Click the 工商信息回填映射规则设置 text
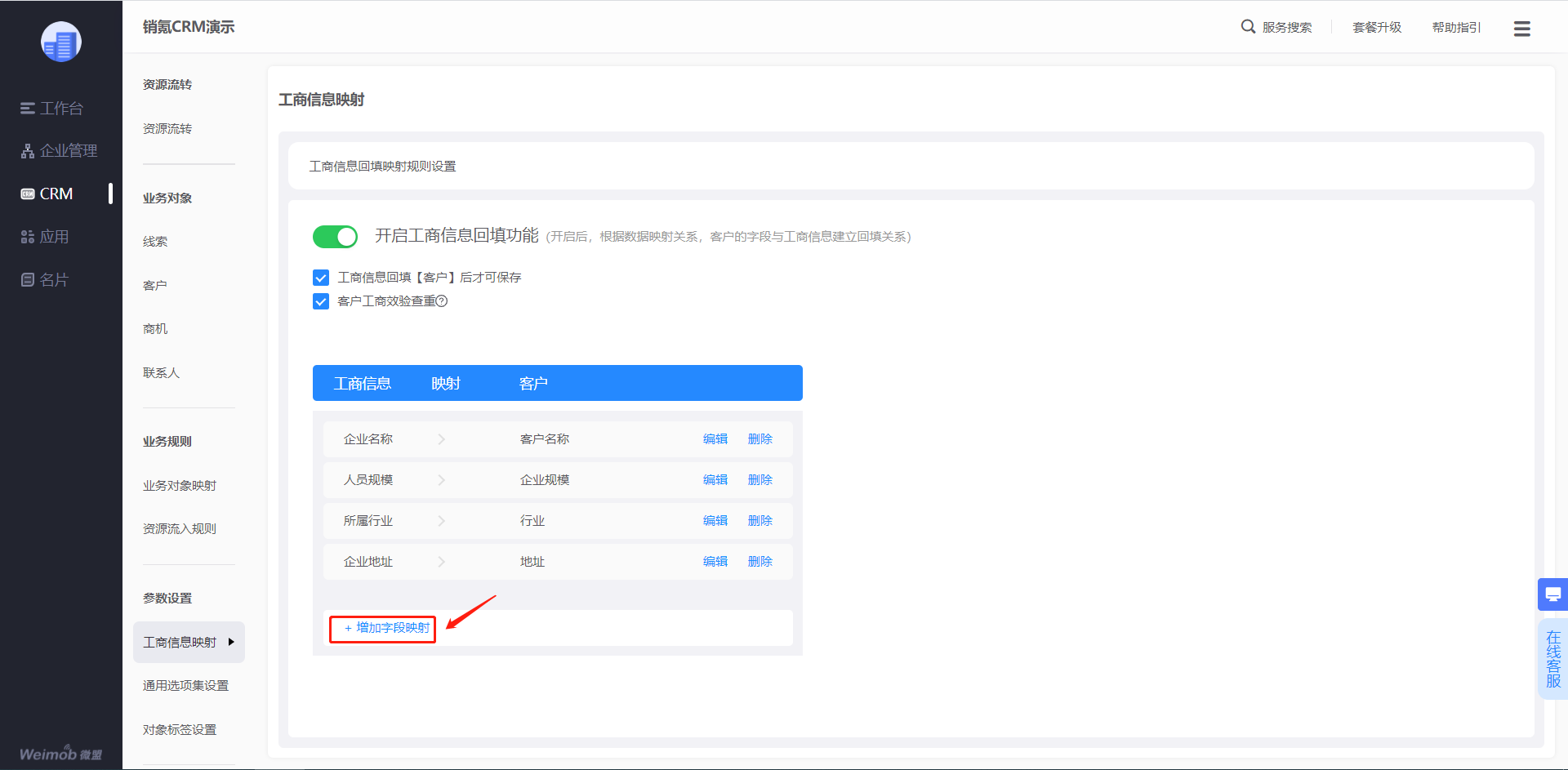Image resolution: width=1568 pixels, height=770 pixels. tap(383, 167)
